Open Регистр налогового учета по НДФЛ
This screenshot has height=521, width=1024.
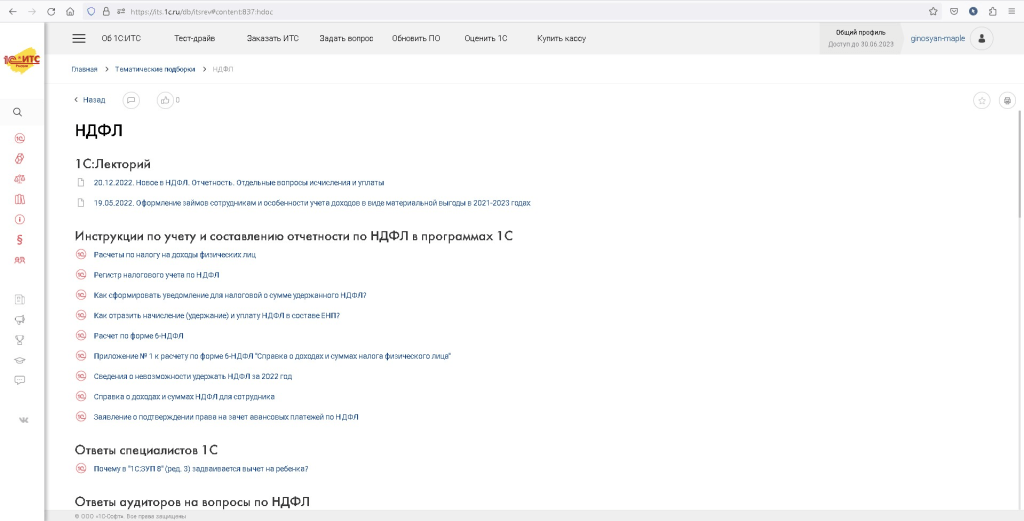[x=157, y=275]
